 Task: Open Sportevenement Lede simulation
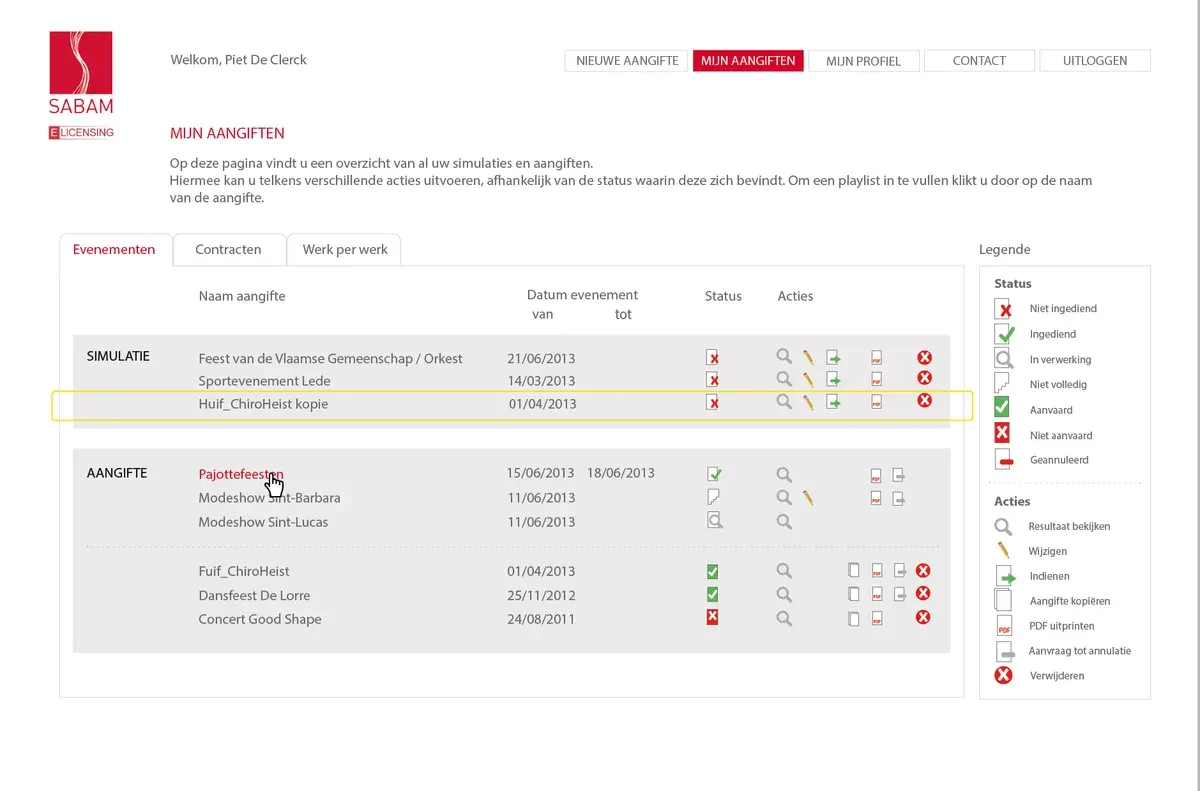pyautogui.click(x=264, y=381)
